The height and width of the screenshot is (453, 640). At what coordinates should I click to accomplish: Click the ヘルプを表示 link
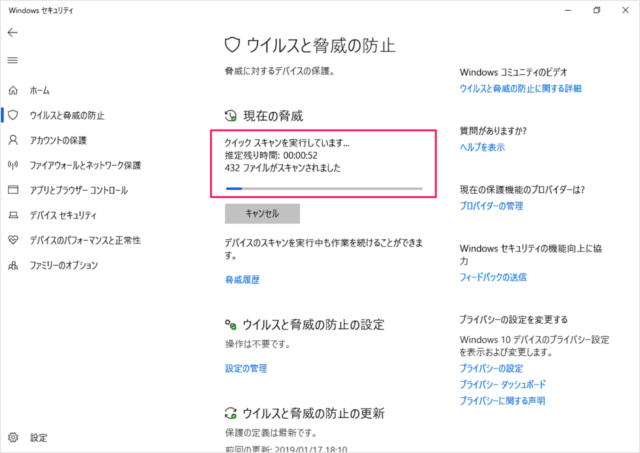tap(482, 147)
